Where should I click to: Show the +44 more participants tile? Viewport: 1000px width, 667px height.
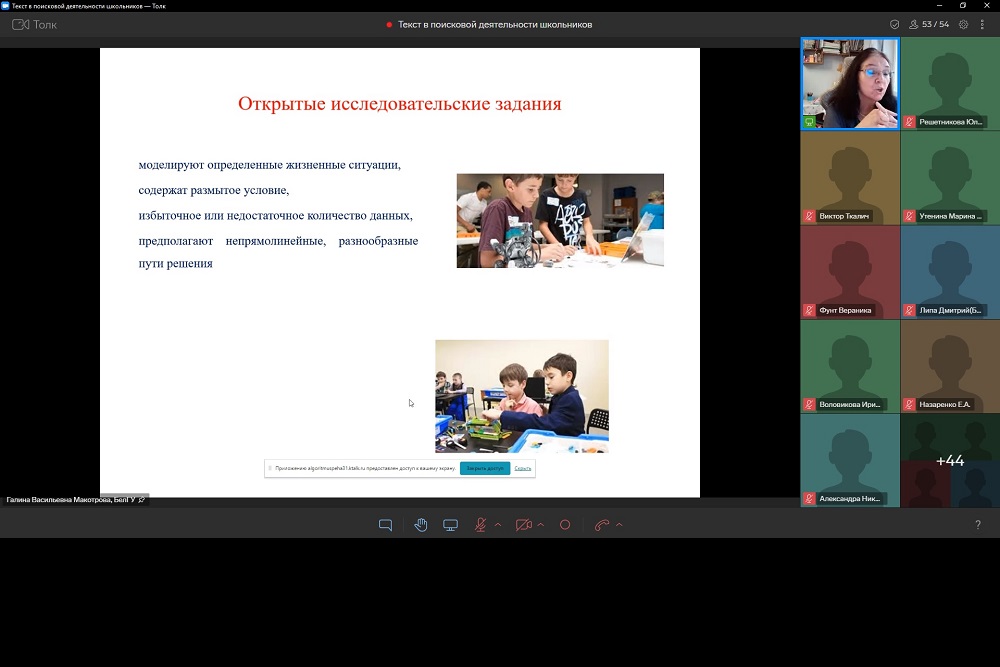click(x=949, y=460)
